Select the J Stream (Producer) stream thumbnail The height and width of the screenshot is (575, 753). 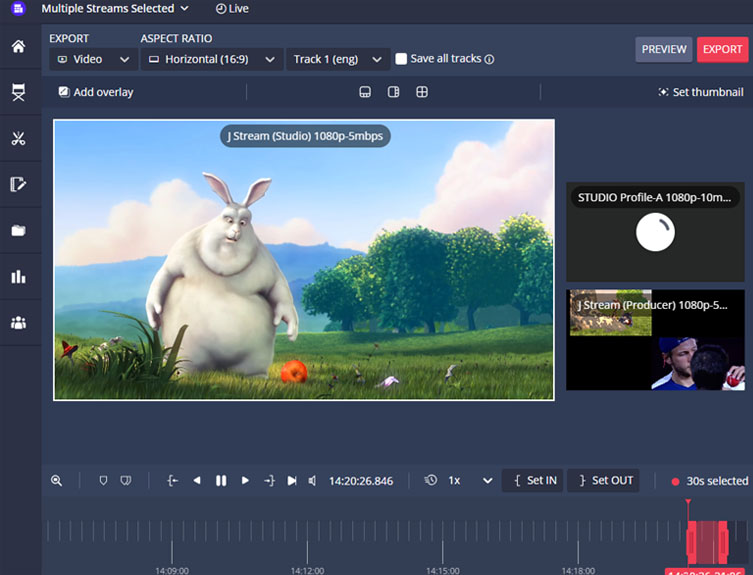pyautogui.click(x=655, y=340)
